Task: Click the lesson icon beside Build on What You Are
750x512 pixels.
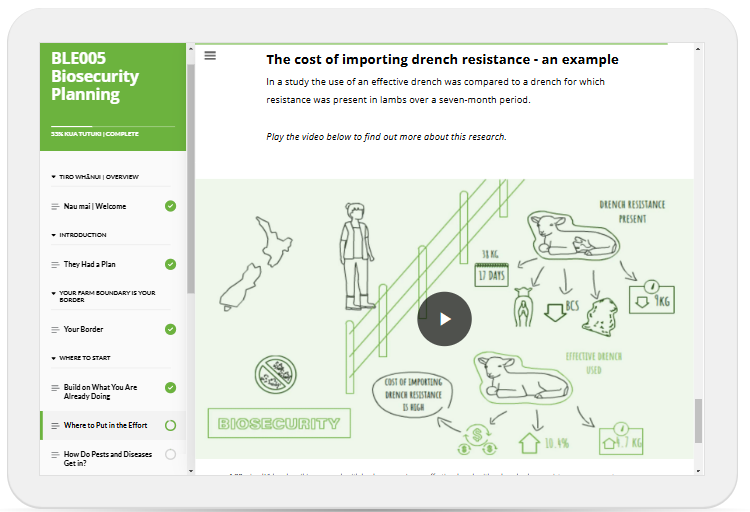Action: 55,388
